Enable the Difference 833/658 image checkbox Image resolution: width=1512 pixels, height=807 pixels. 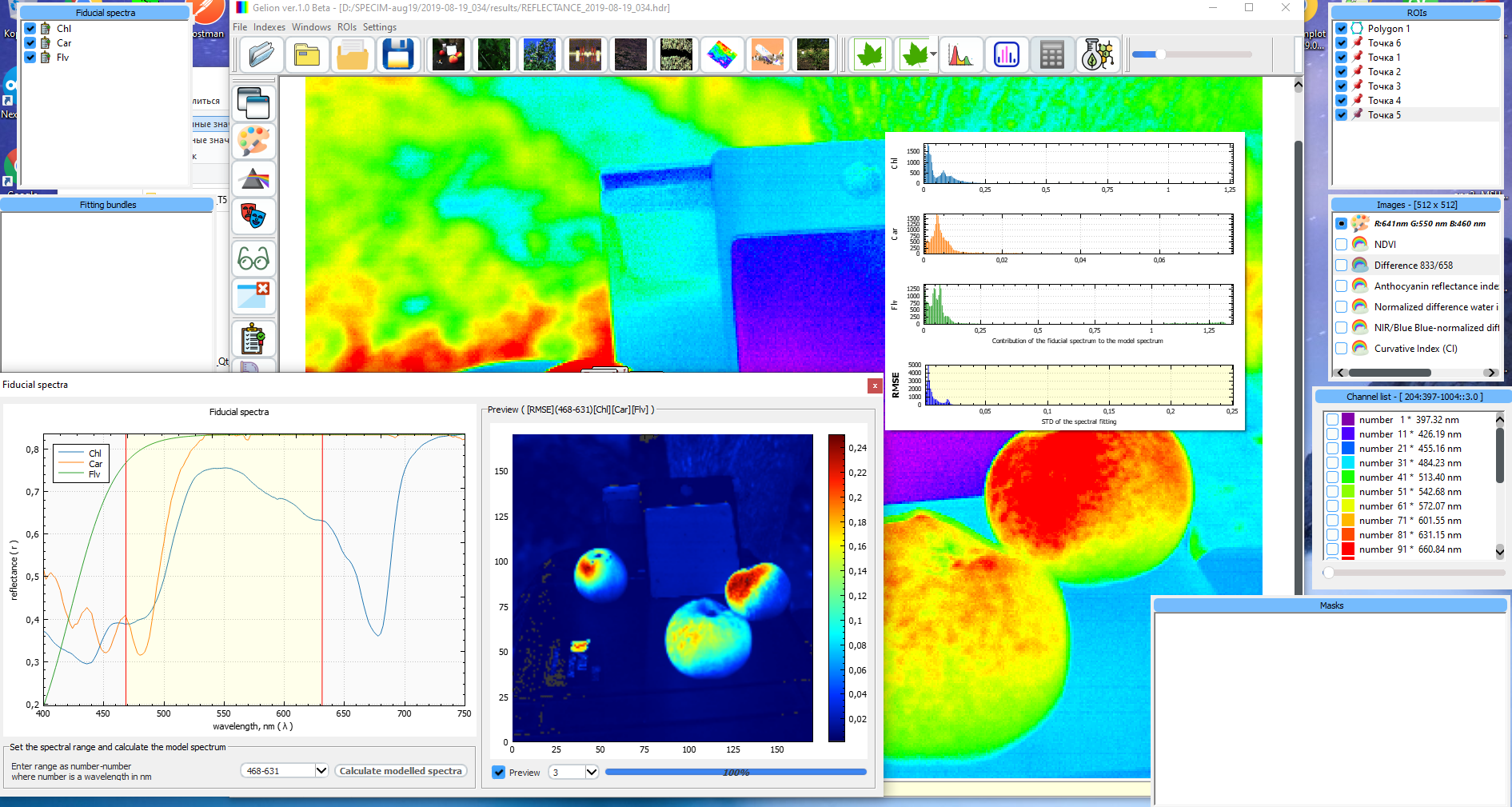point(1342,266)
